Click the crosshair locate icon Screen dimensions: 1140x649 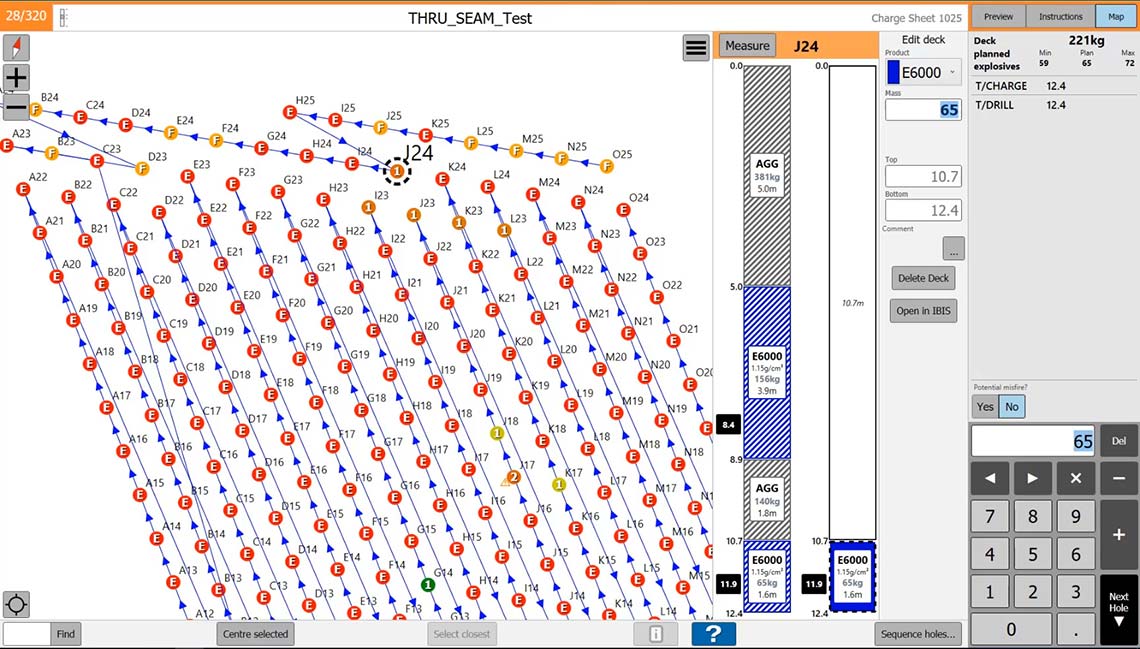point(16,604)
